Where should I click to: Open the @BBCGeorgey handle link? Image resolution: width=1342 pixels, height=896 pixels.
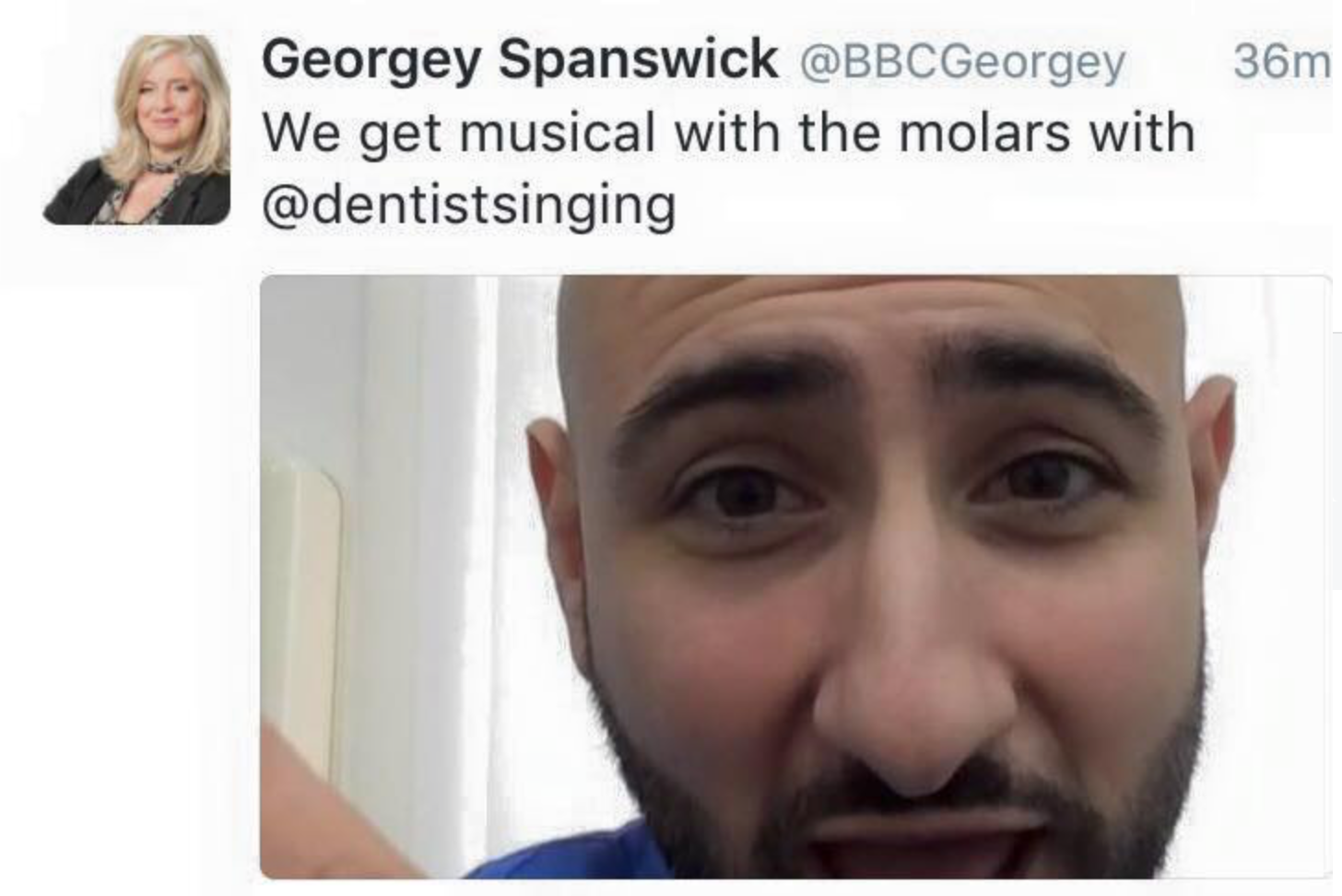[x=962, y=63]
